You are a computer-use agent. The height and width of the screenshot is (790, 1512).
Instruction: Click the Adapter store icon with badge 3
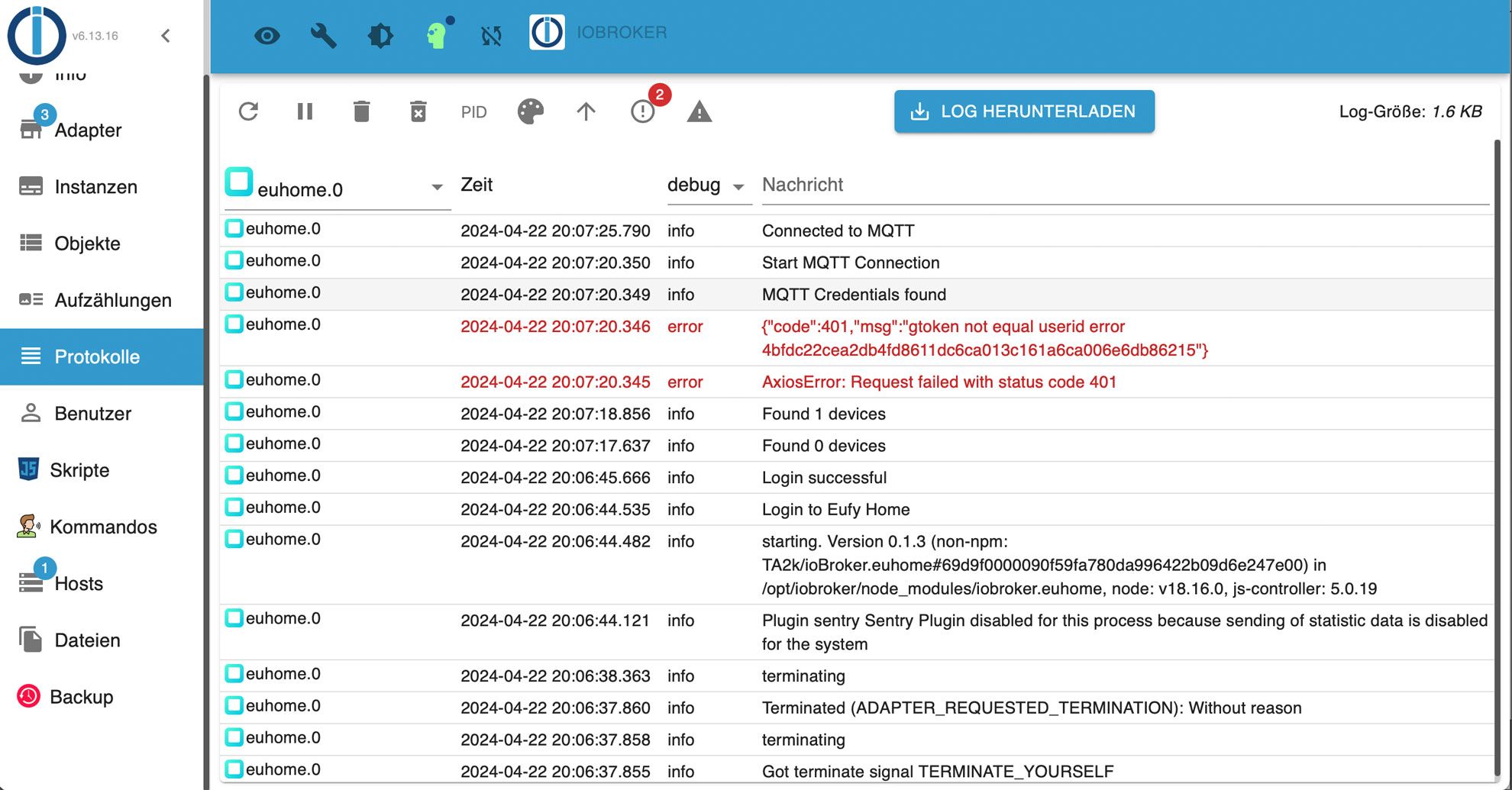tap(31, 129)
